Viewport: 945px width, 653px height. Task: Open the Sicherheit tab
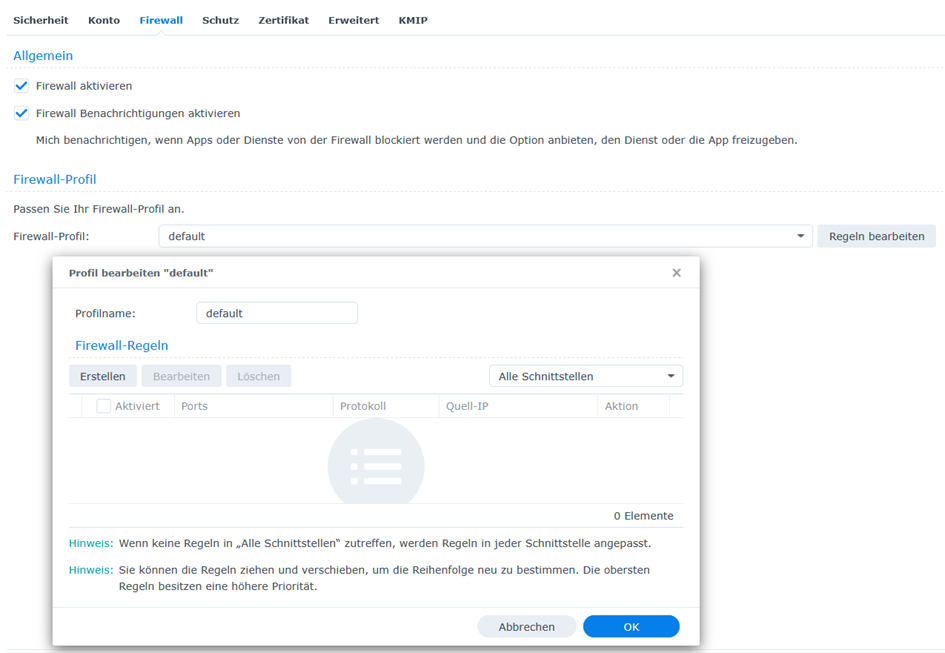[40, 20]
